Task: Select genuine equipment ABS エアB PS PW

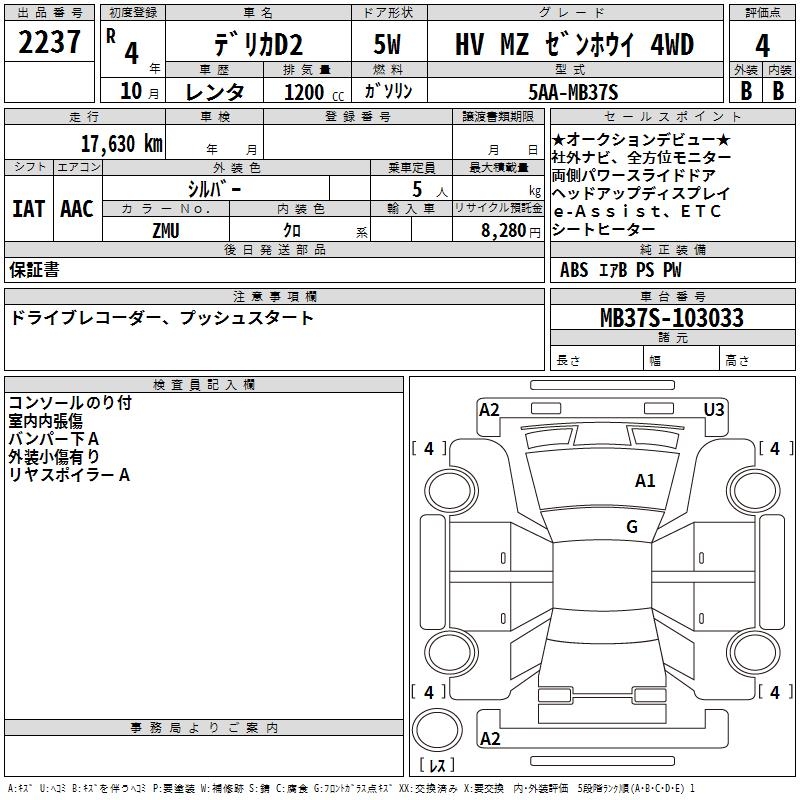Action: click(x=620, y=270)
